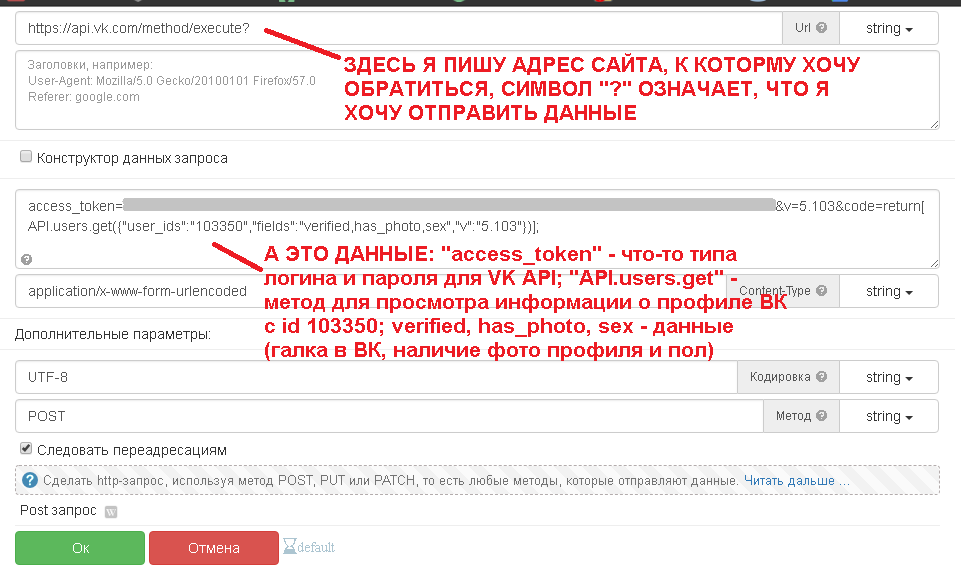Image resolution: width=961 pixels, height=581 pixels.
Task: Open string type dropdown for Кодировка
Action: (x=889, y=377)
